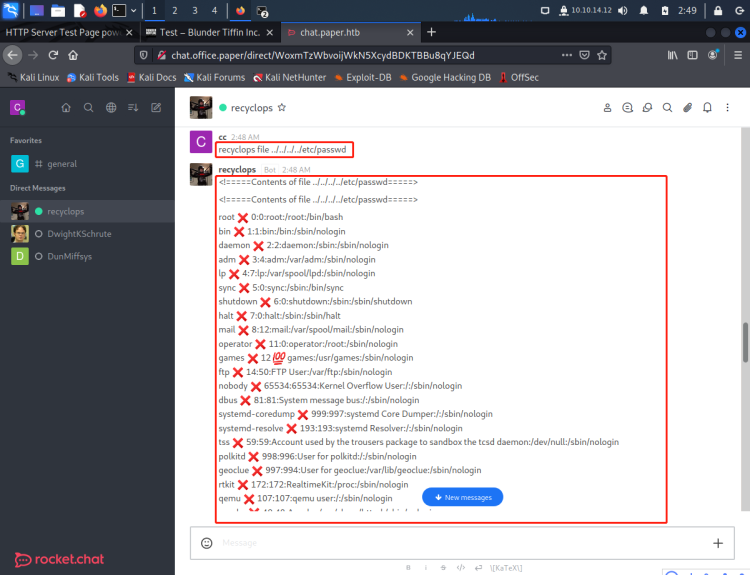Open files attachment paperclip icon
The height and width of the screenshot is (575, 750).
tap(687, 108)
